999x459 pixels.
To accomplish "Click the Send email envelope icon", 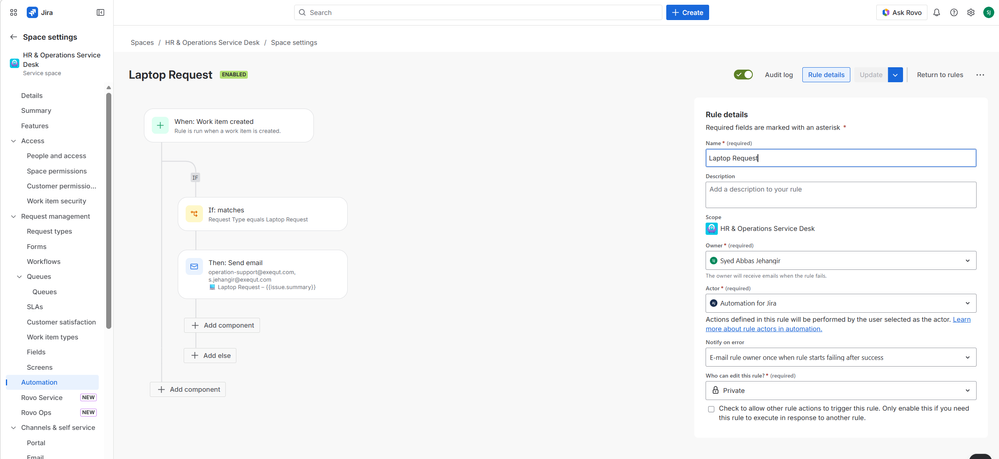I will tap(194, 266).
